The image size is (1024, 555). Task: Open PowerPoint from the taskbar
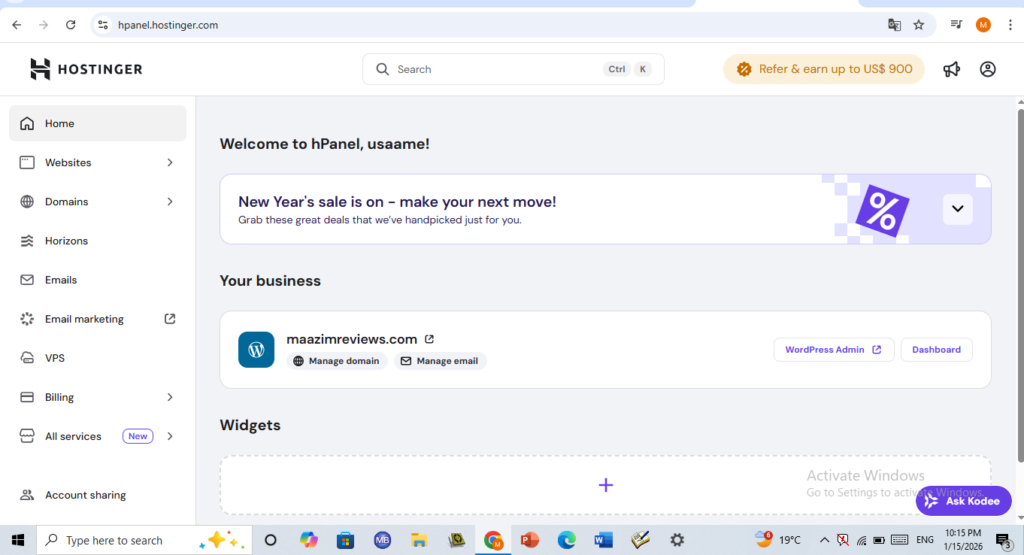click(x=530, y=540)
